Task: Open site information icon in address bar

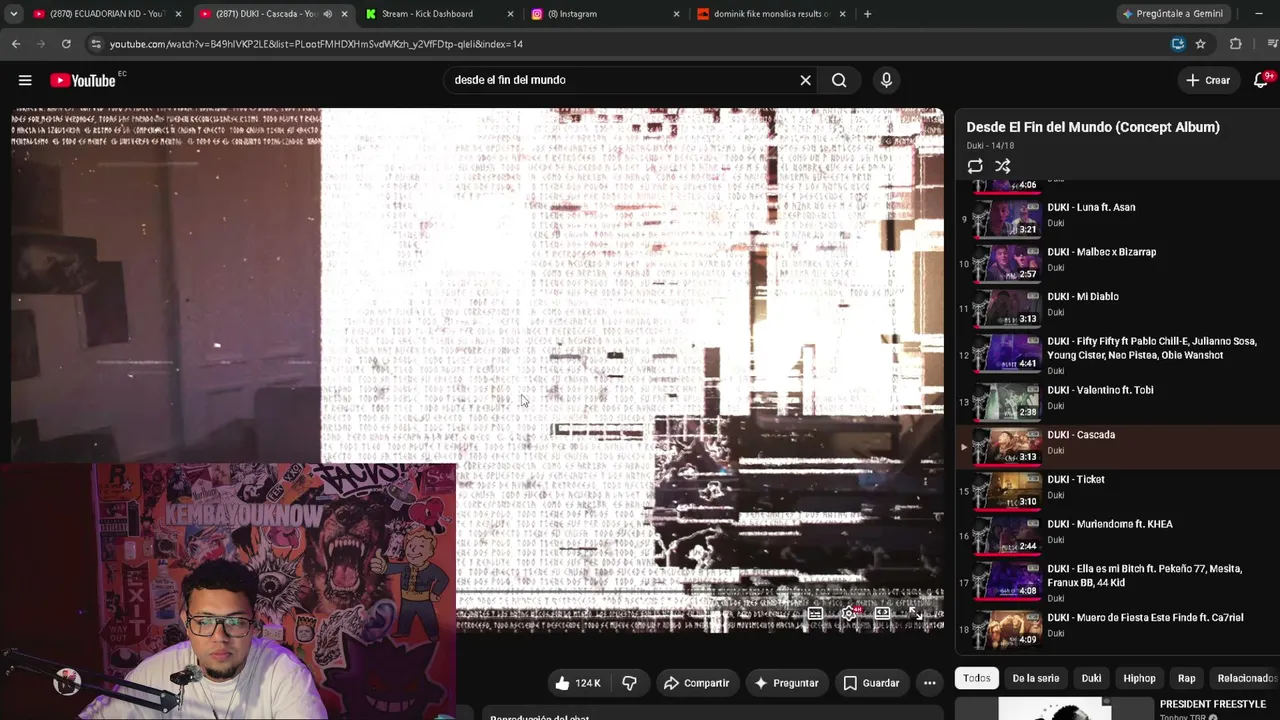Action: click(96, 44)
